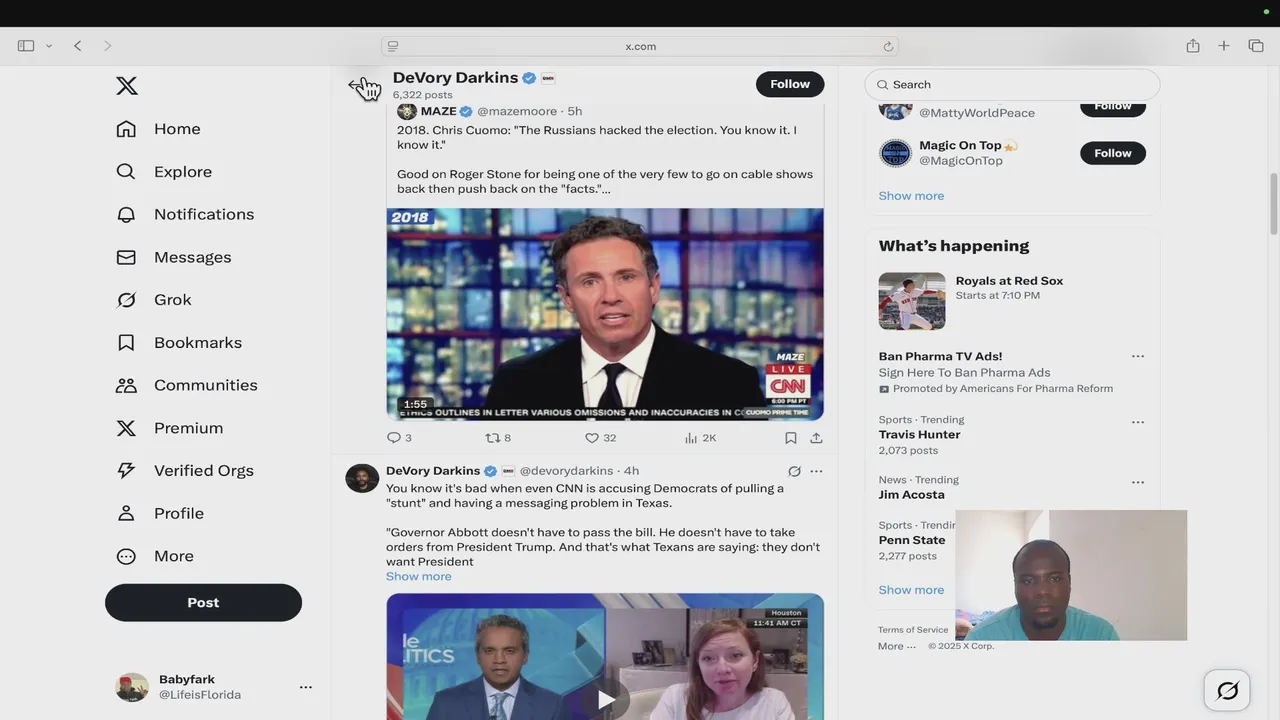The width and height of the screenshot is (1280, 720).
Task: Expand post with Show more link
Action: (x=418, y=576)
